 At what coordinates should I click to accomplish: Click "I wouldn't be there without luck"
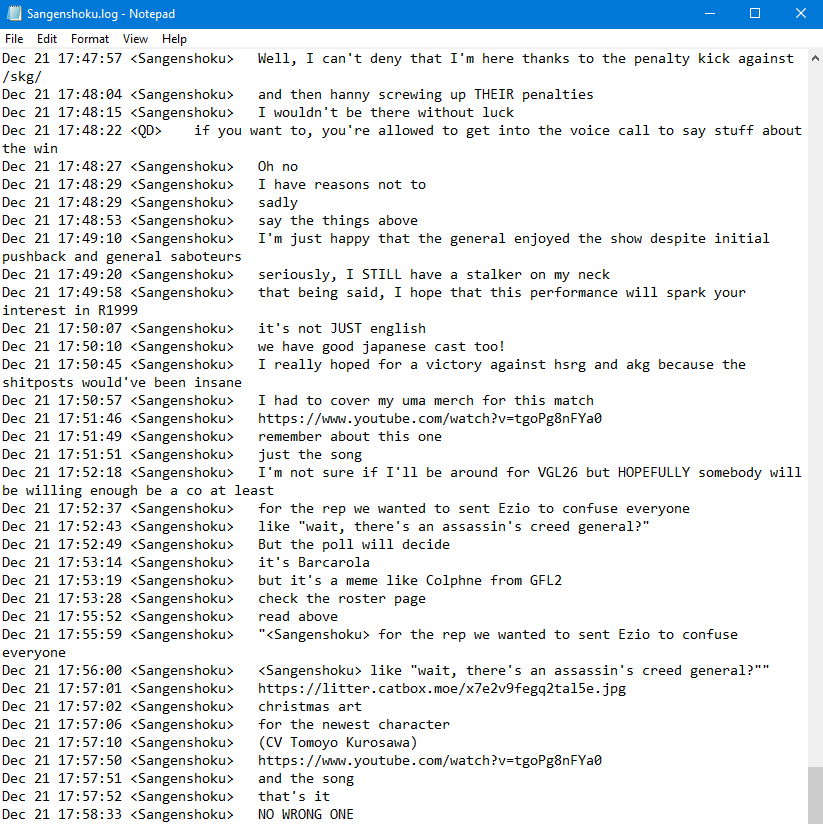(386, 112)
